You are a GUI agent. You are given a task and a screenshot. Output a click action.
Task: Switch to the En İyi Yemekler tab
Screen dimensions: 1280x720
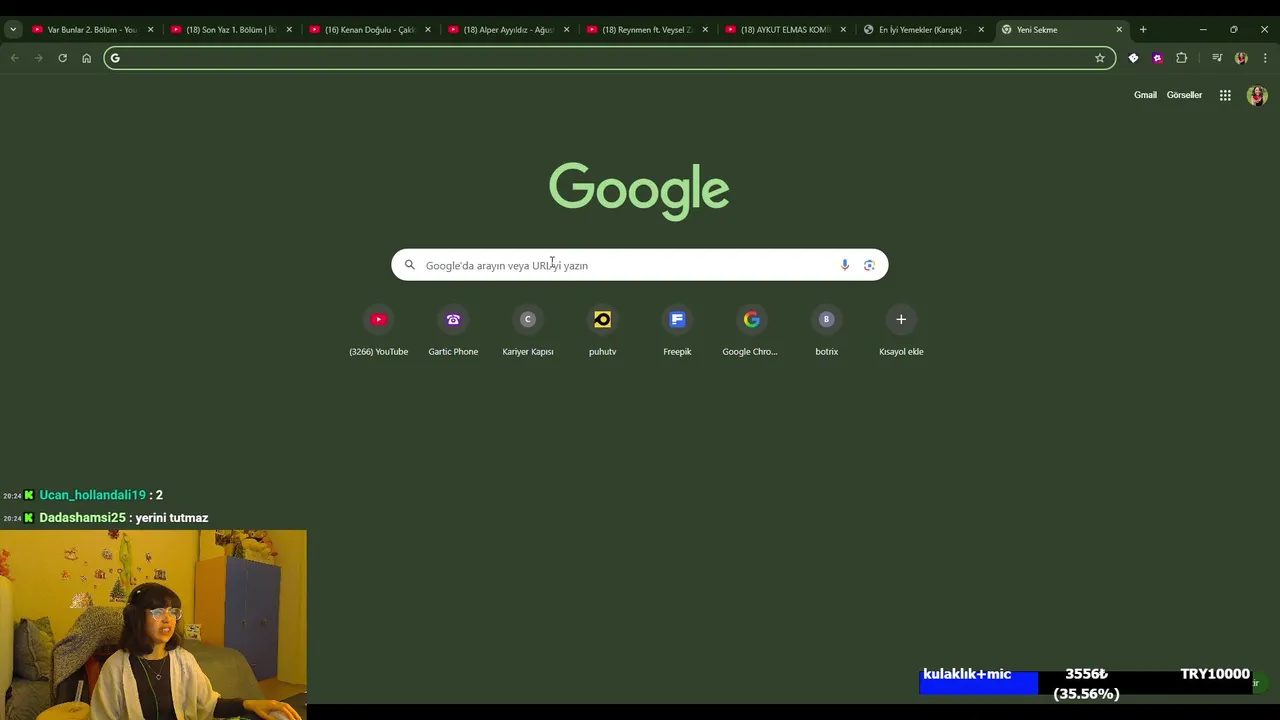(x=924, y=30)
